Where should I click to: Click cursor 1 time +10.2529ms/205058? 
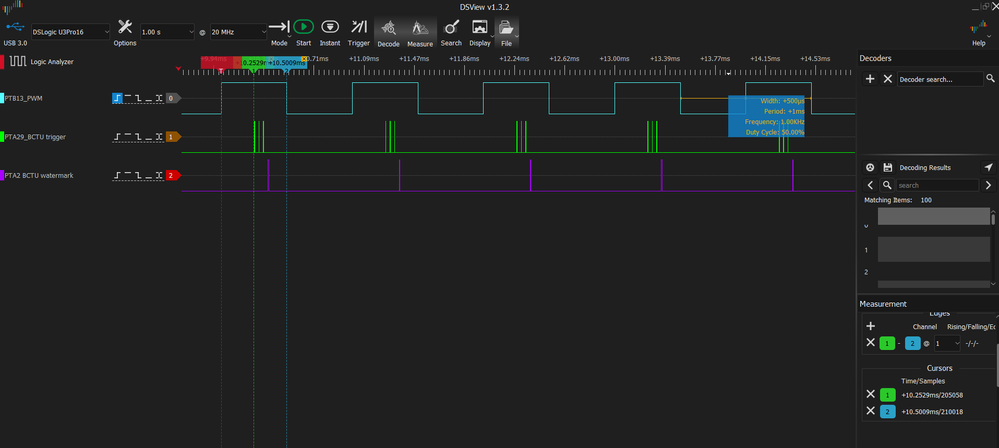[x=931, y=395]
